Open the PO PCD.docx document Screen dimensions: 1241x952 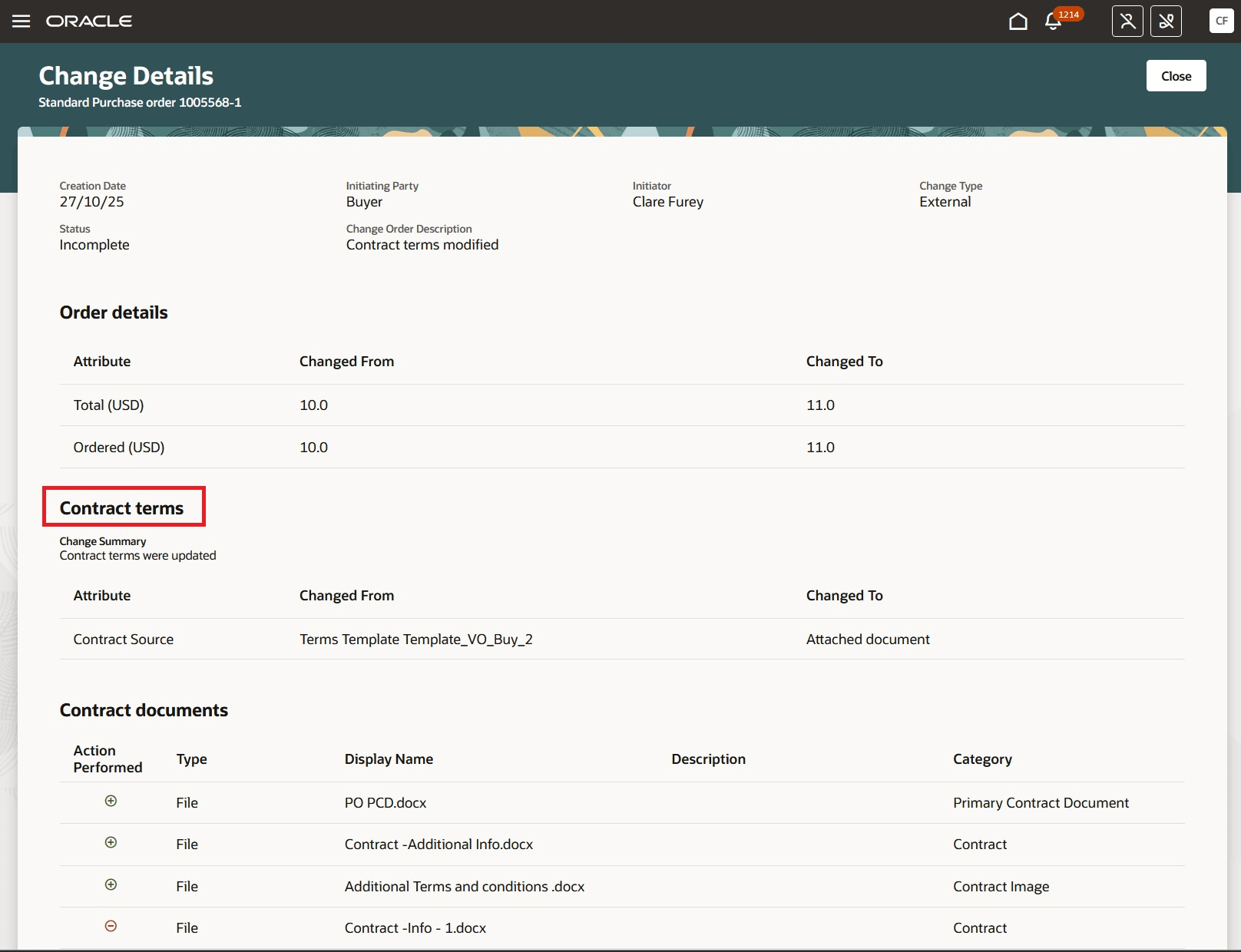(386, 802)
